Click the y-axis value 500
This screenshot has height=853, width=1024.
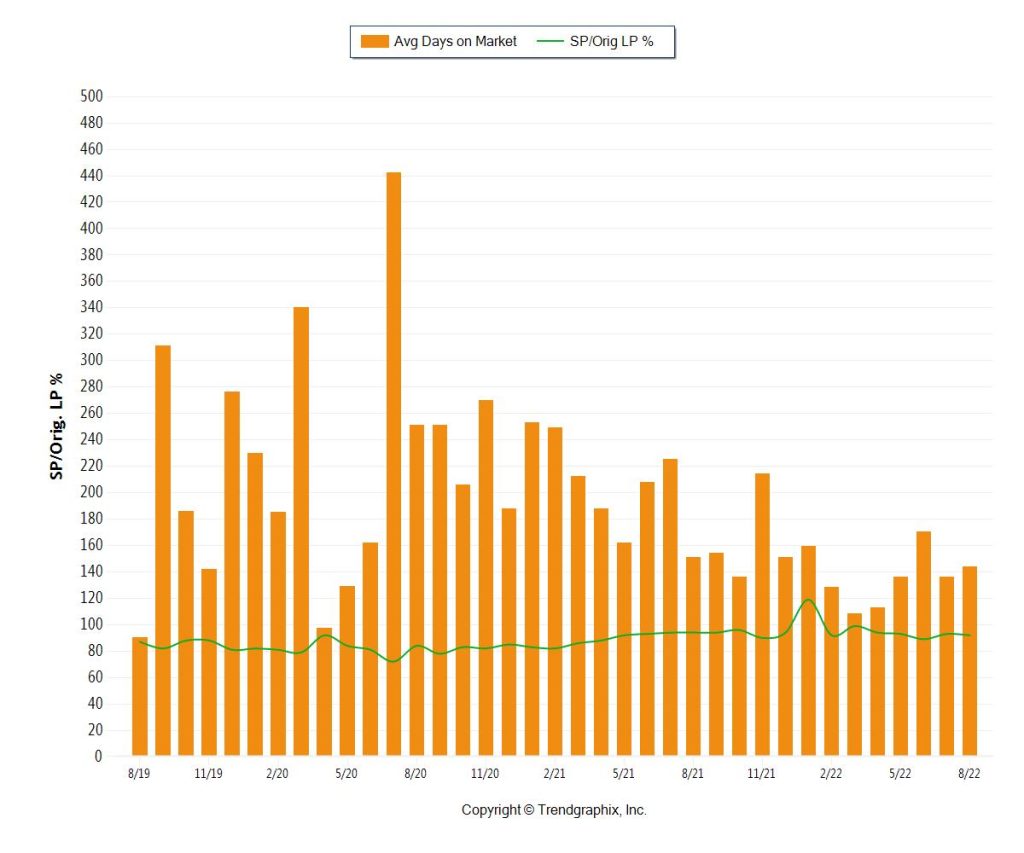pos(91,97)
